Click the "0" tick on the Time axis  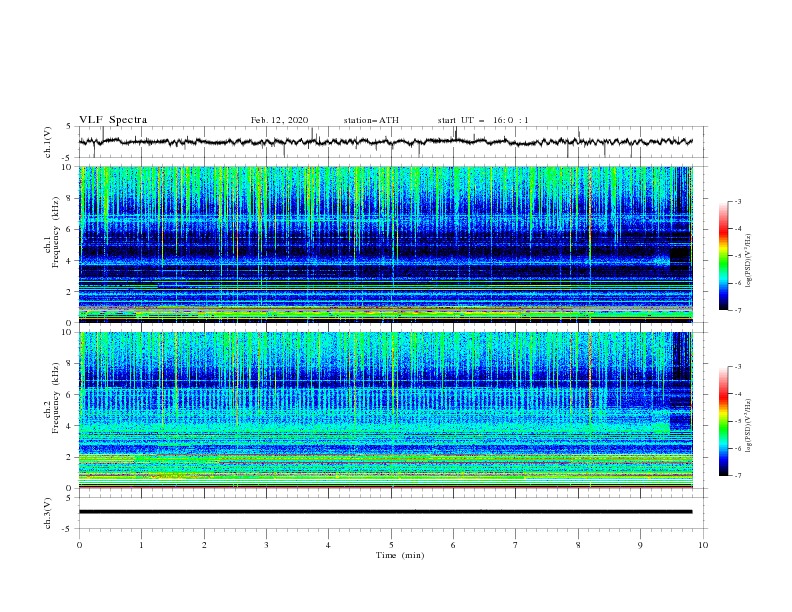[x=79, y=545]
